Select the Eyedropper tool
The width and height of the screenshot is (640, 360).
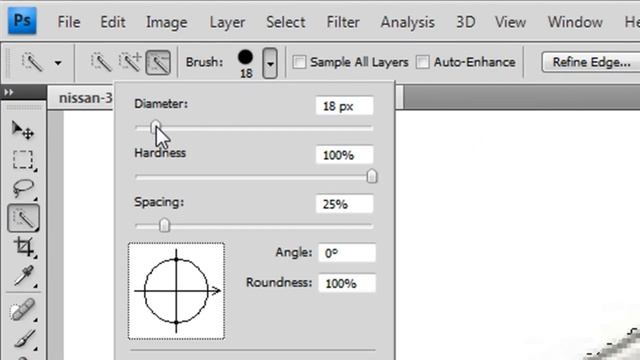(23, 276)
